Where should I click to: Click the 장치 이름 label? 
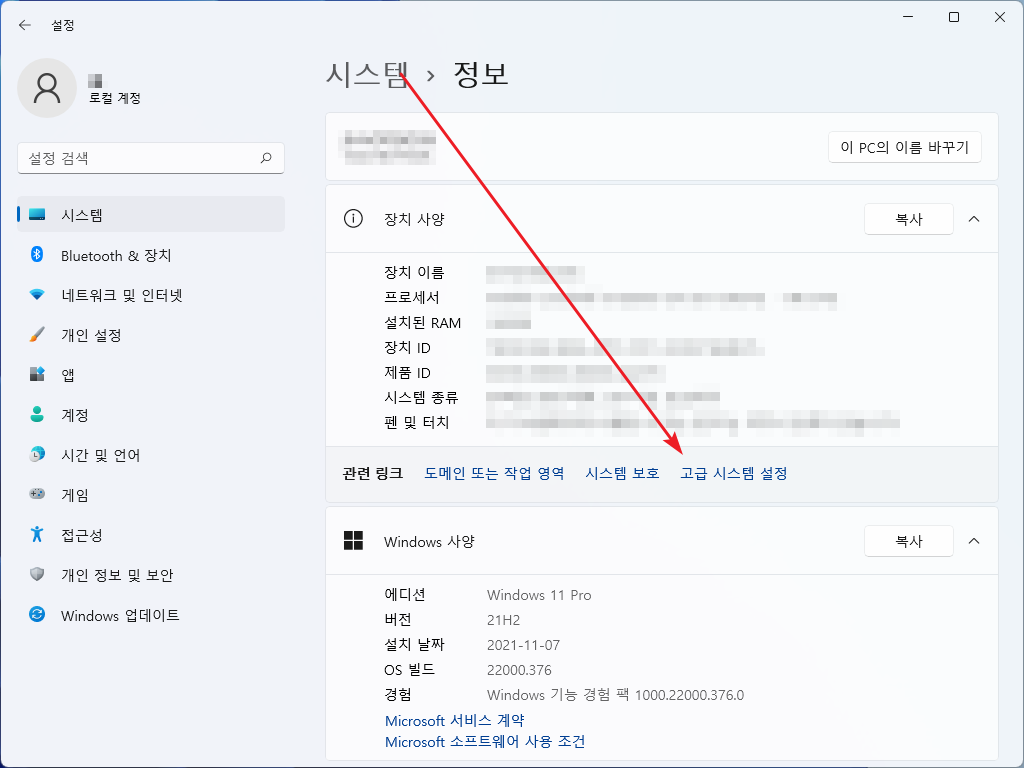(414, 272)
